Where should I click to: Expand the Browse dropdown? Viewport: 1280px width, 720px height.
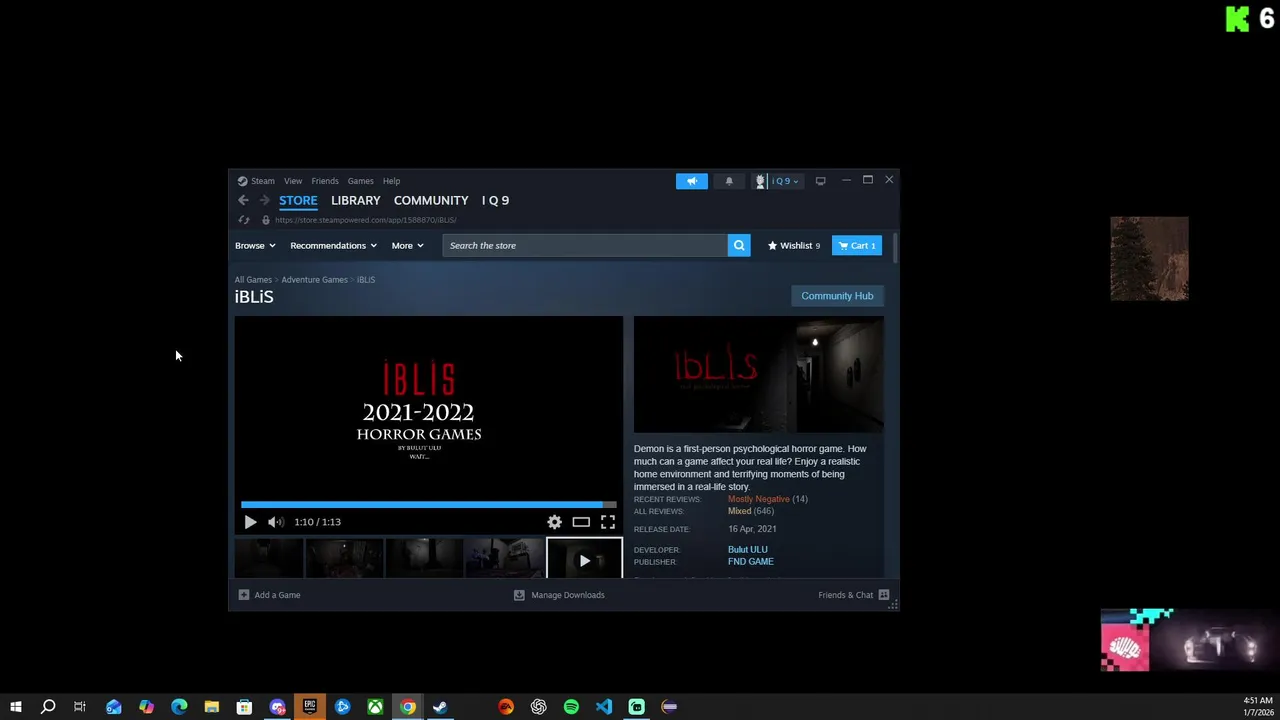(x=255, y=245)
